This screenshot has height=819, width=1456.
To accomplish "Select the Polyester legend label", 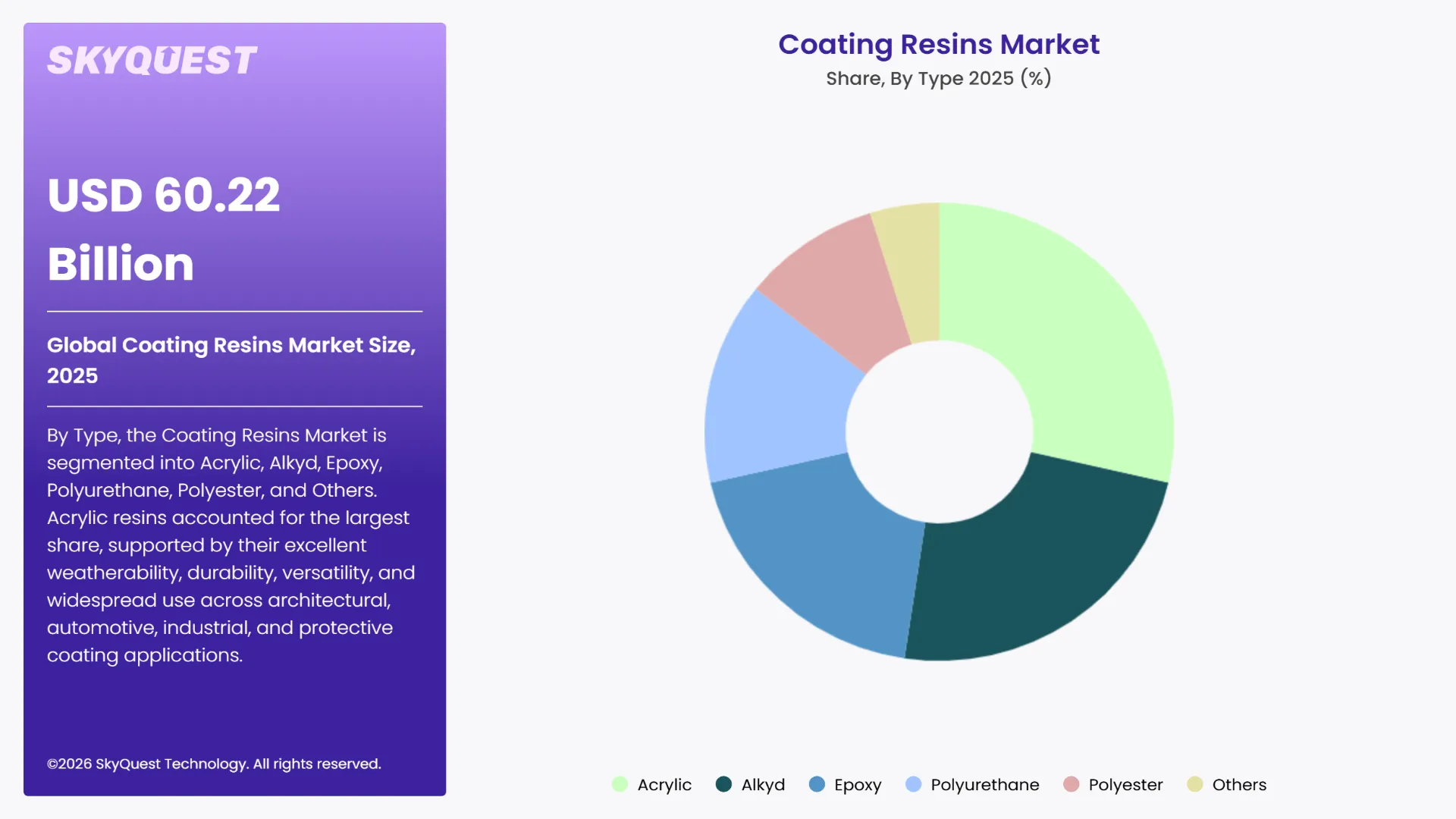I will [x=1125, y=785].
